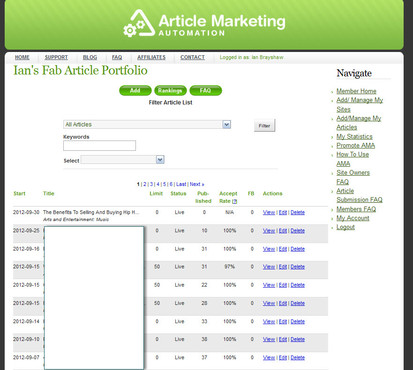Click the Logout link
Screen dimensions: 413x370
point(345,227)
